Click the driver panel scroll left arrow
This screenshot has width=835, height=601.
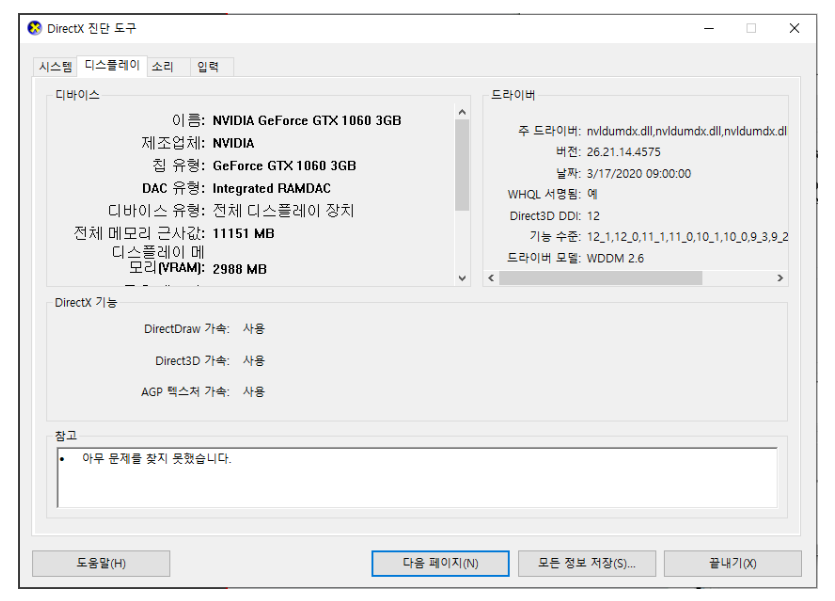(x=491, y=278)
